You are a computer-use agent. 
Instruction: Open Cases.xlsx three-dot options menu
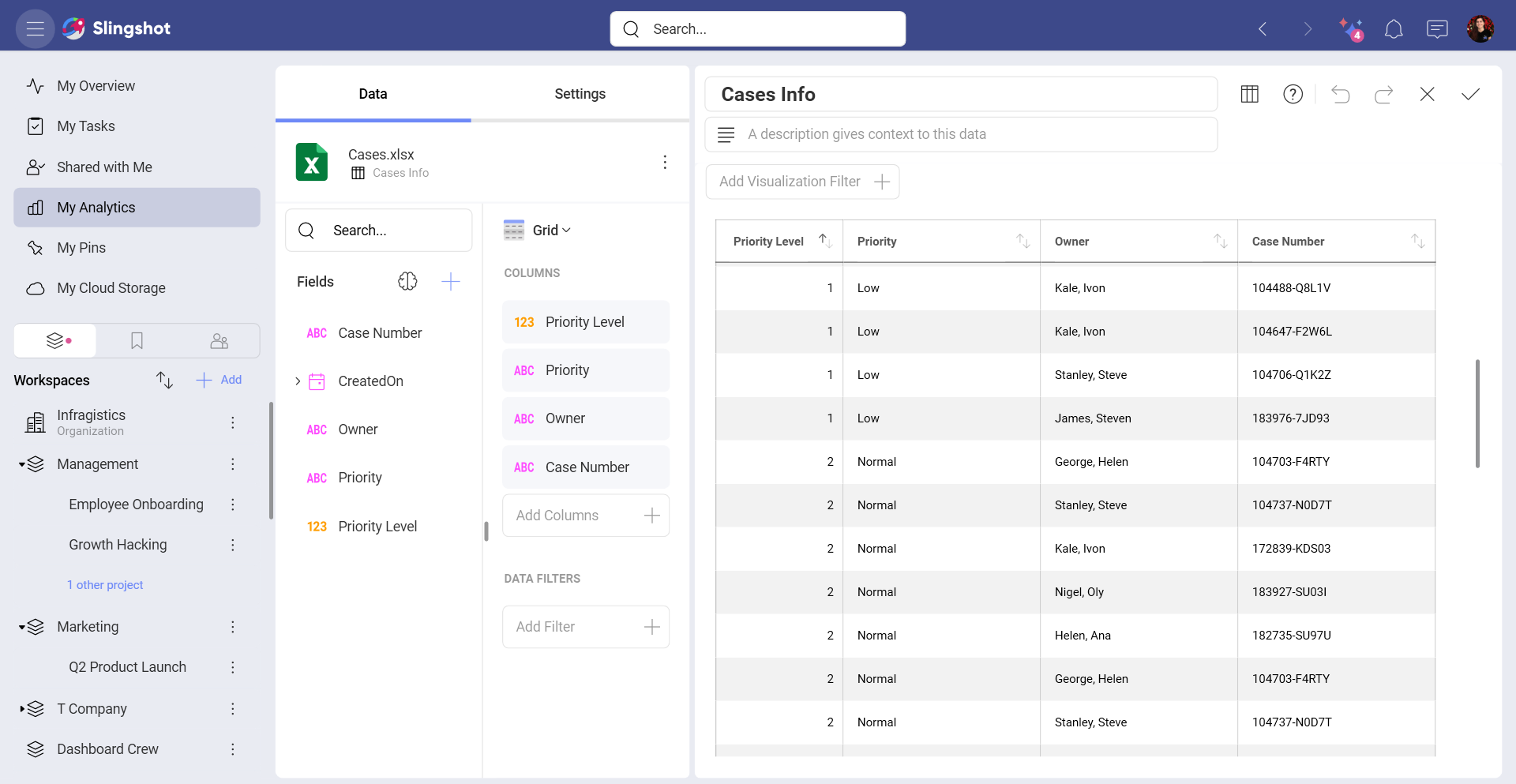(665, 162)
